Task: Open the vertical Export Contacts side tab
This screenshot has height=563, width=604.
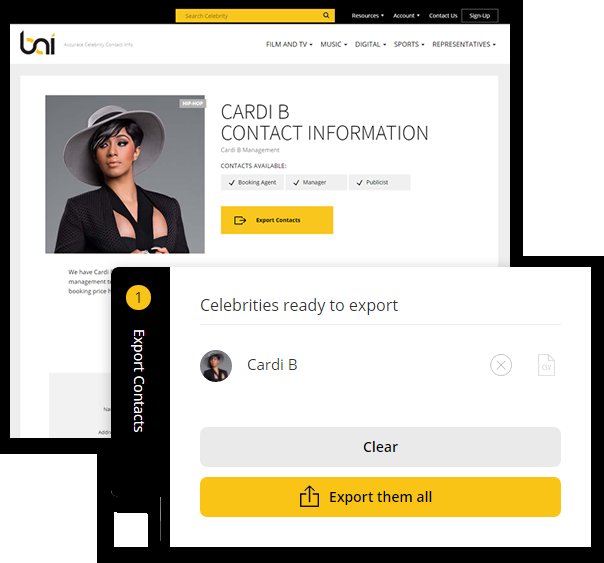Action: 139,380
